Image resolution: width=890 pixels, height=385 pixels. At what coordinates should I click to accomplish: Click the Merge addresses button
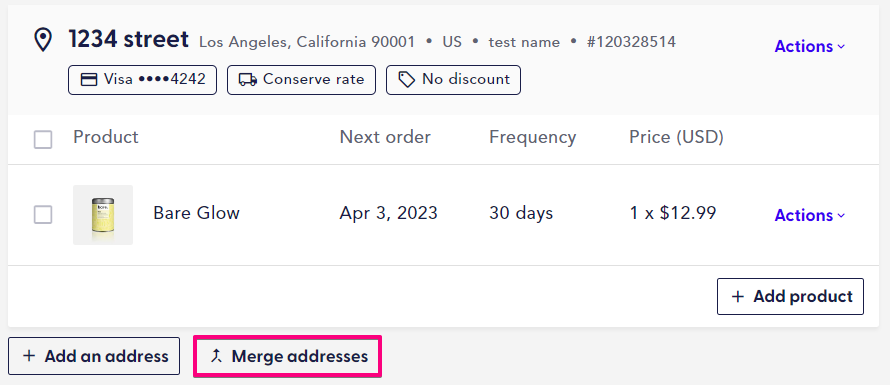pyautogui.click(x=287, y=357)
